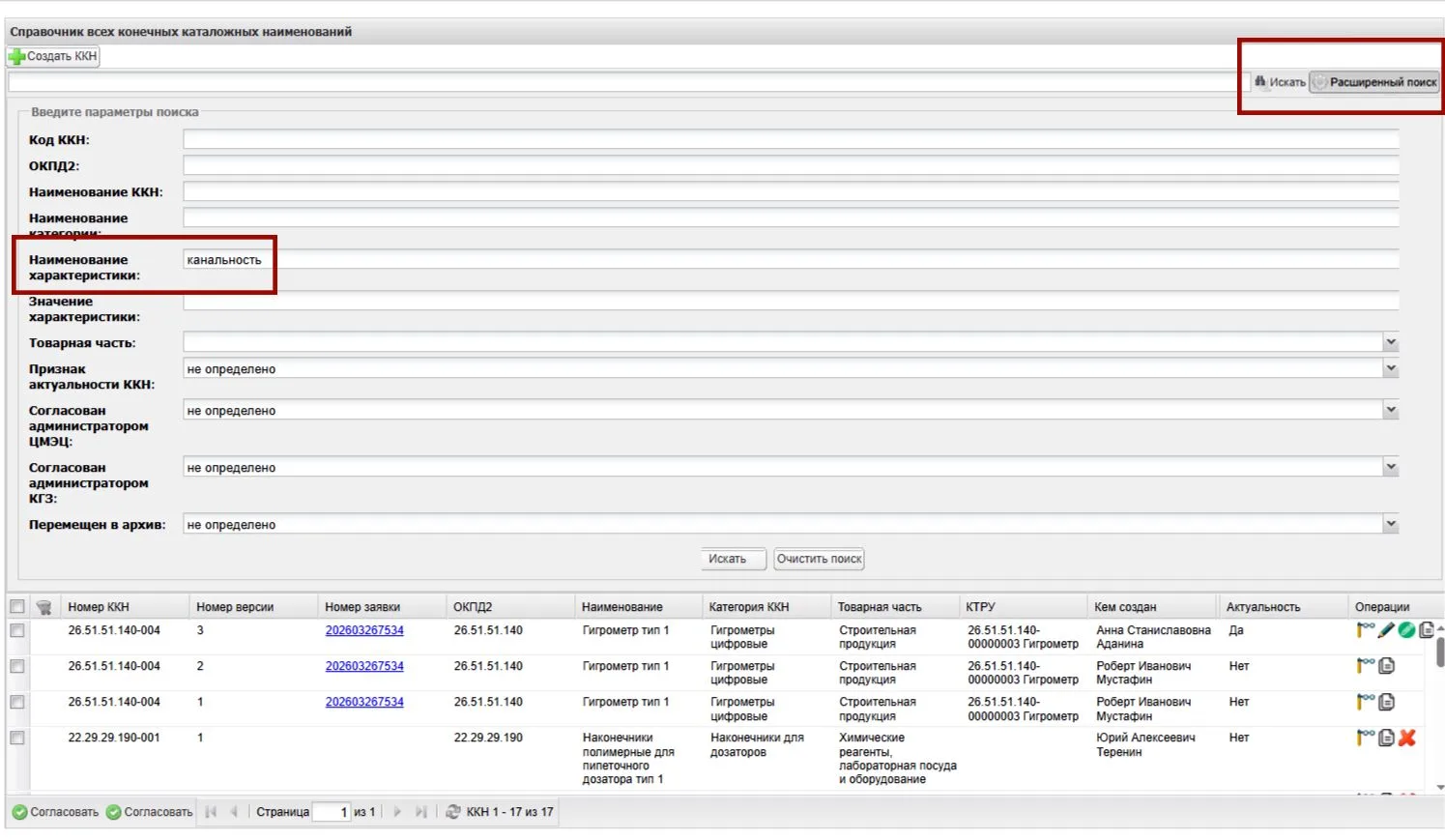Check the 26.51.51.140-004 version 1 row checkbox
Image resolution: width=1445 pixels, height=840 pixels.
17,702
